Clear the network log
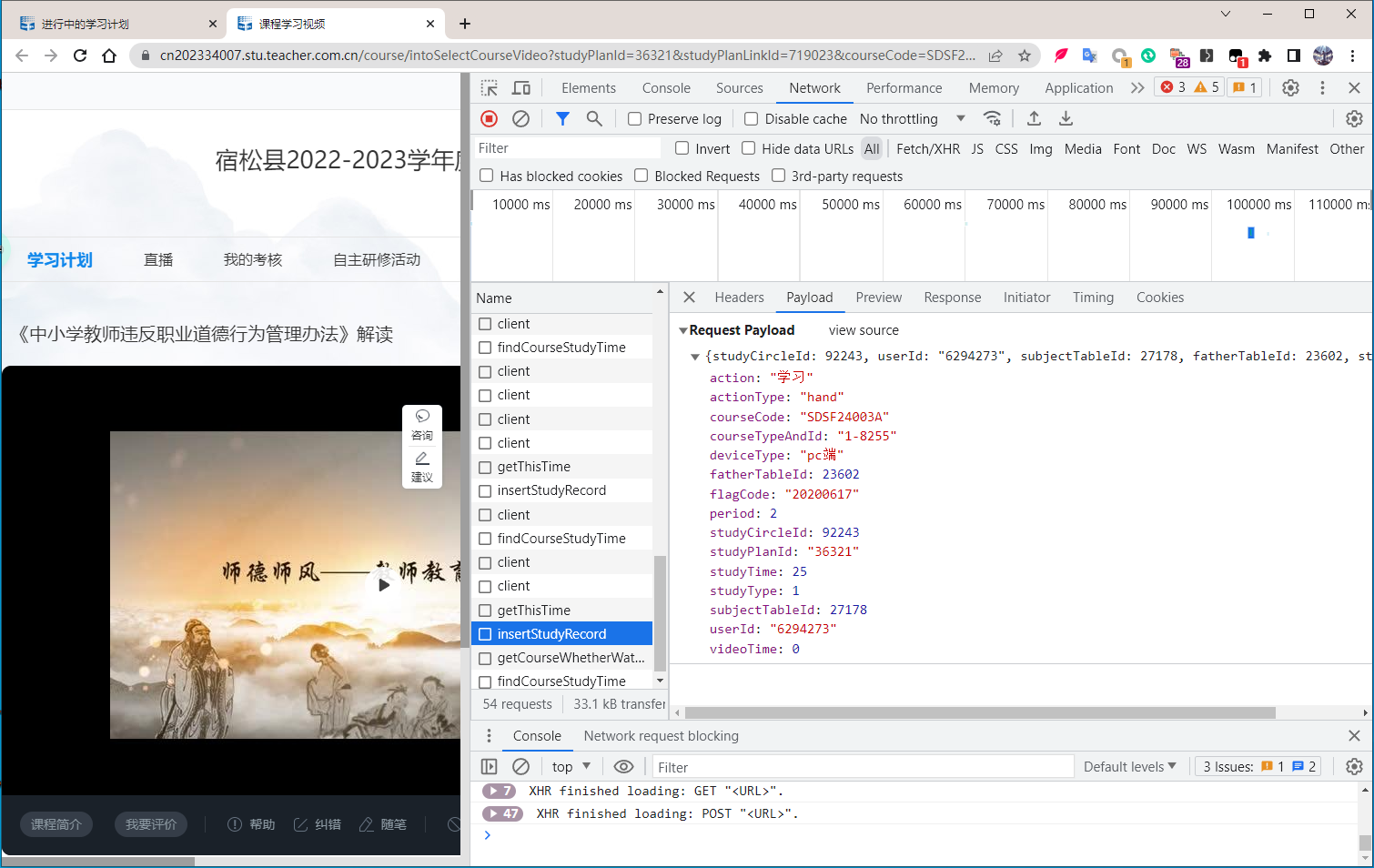Screen dimensions: 1374x868 [x=520, y=118]
